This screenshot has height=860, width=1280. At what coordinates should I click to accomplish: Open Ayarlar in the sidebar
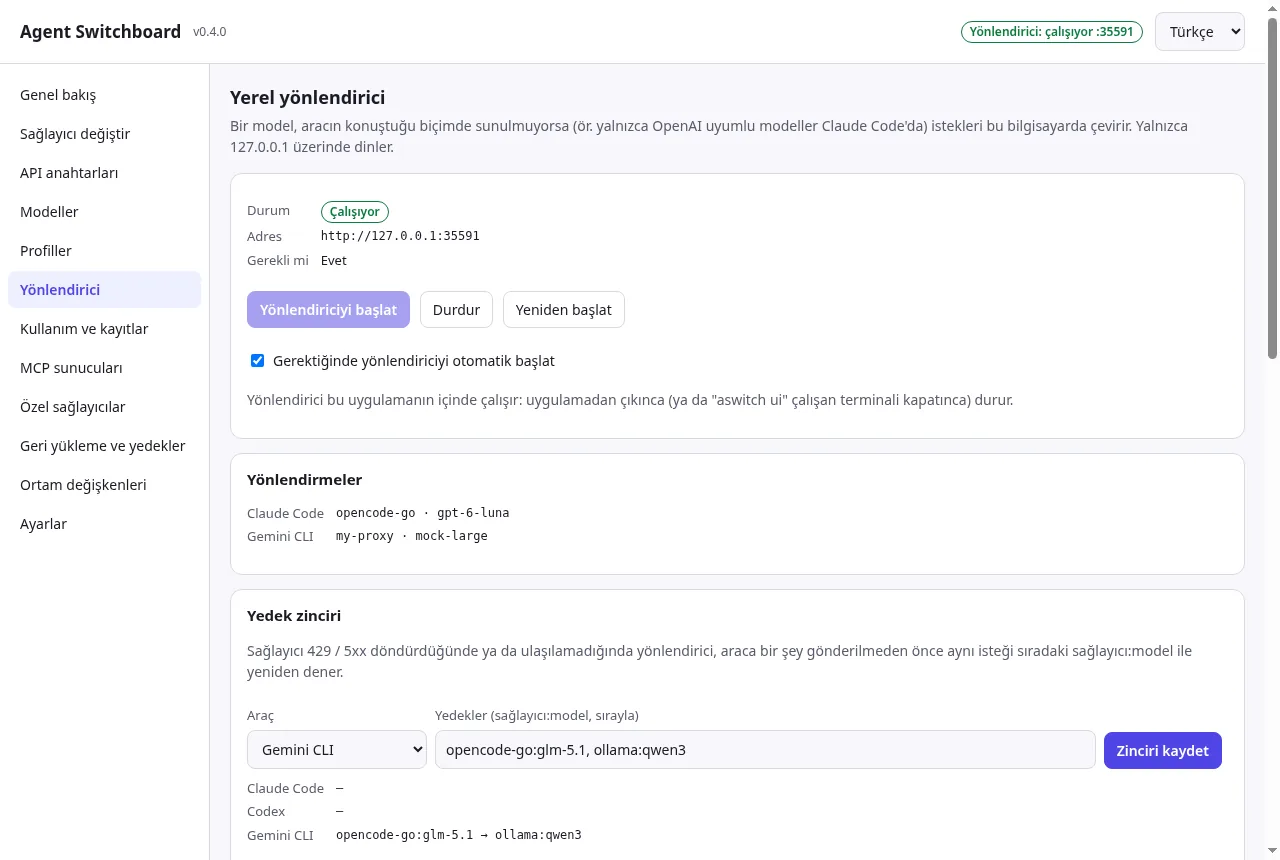click(104, 524)
